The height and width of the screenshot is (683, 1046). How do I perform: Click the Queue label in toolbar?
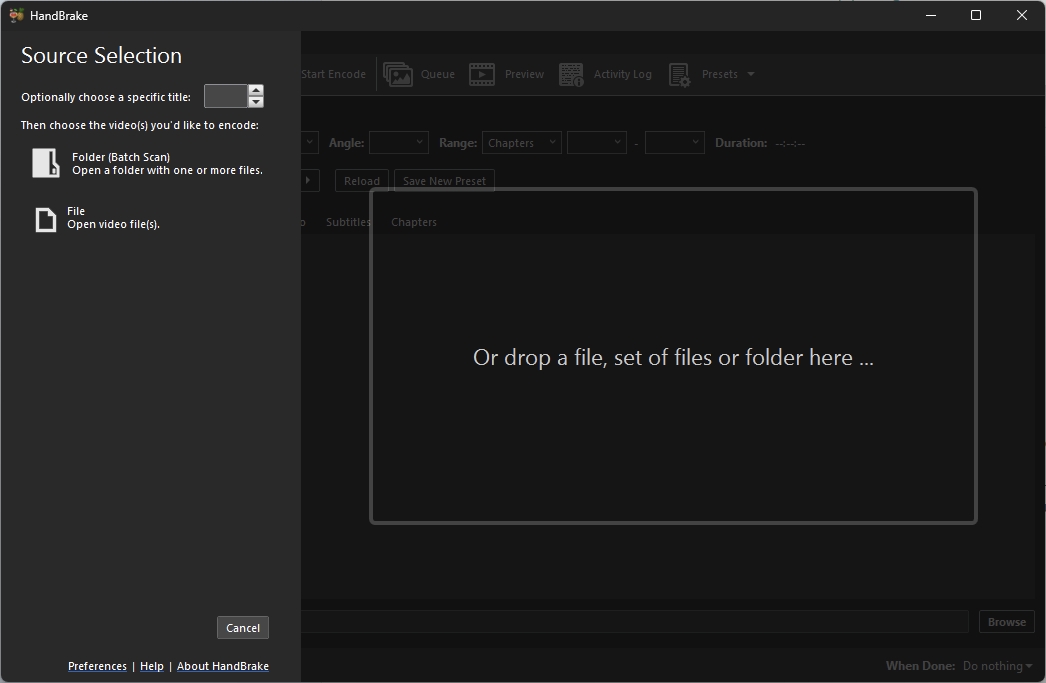(x=438, y=74)
